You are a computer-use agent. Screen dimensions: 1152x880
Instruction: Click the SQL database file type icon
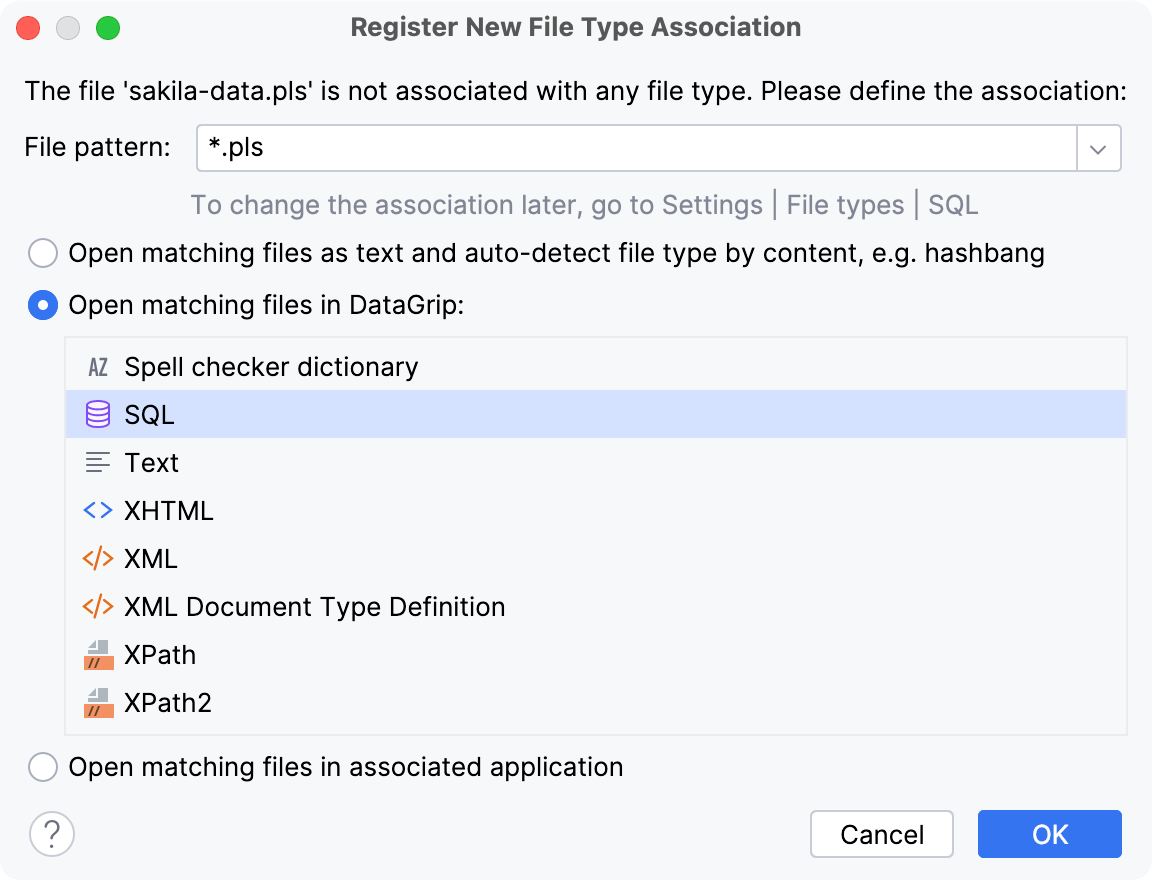(x=97, y=414)
